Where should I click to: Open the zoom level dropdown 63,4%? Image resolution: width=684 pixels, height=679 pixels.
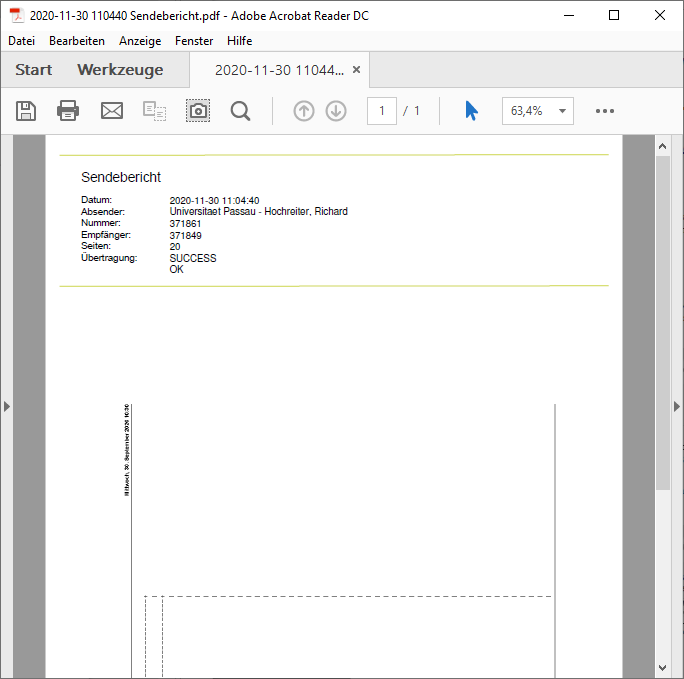click(537, 111)
